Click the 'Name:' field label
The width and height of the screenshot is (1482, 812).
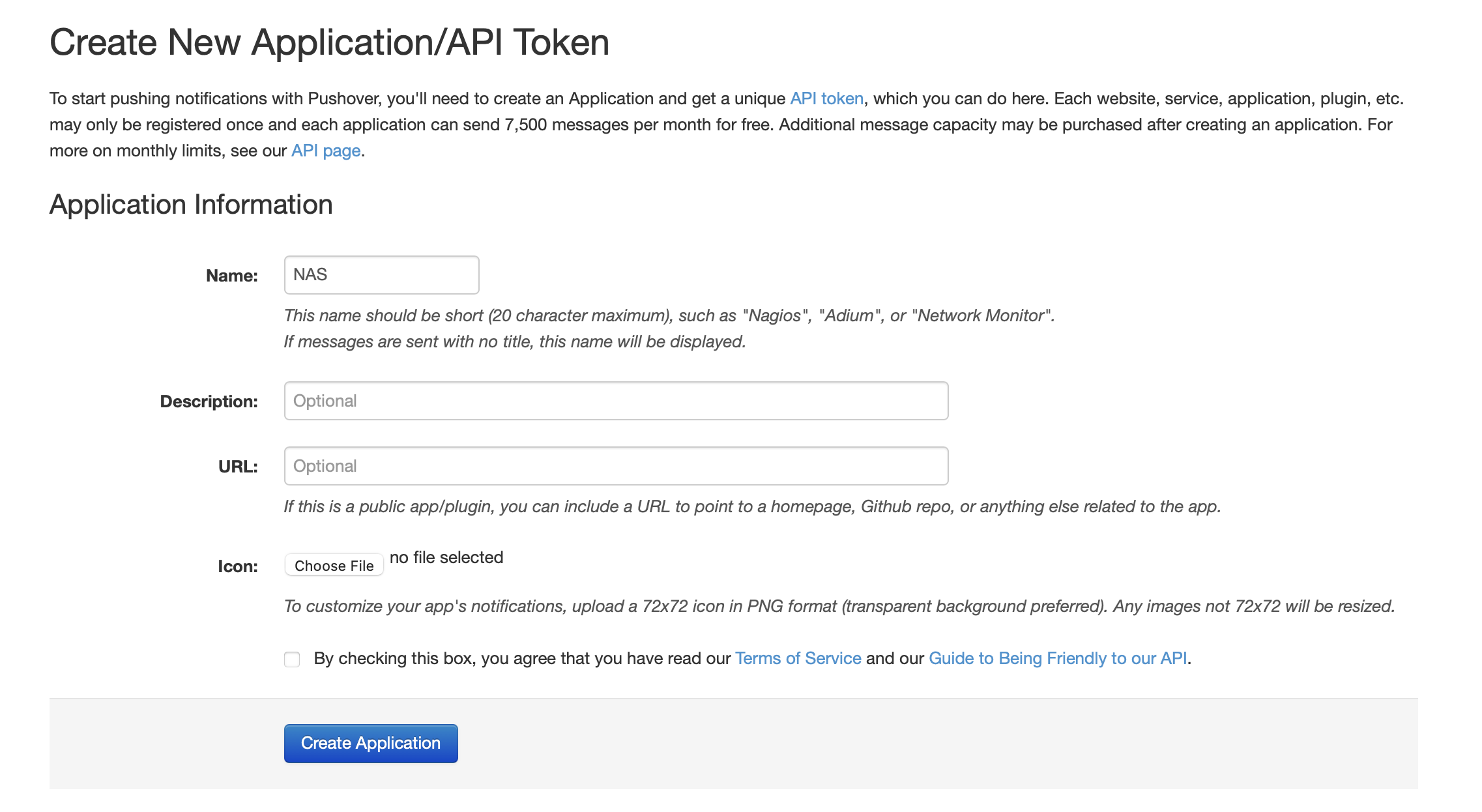click(232, 276)
